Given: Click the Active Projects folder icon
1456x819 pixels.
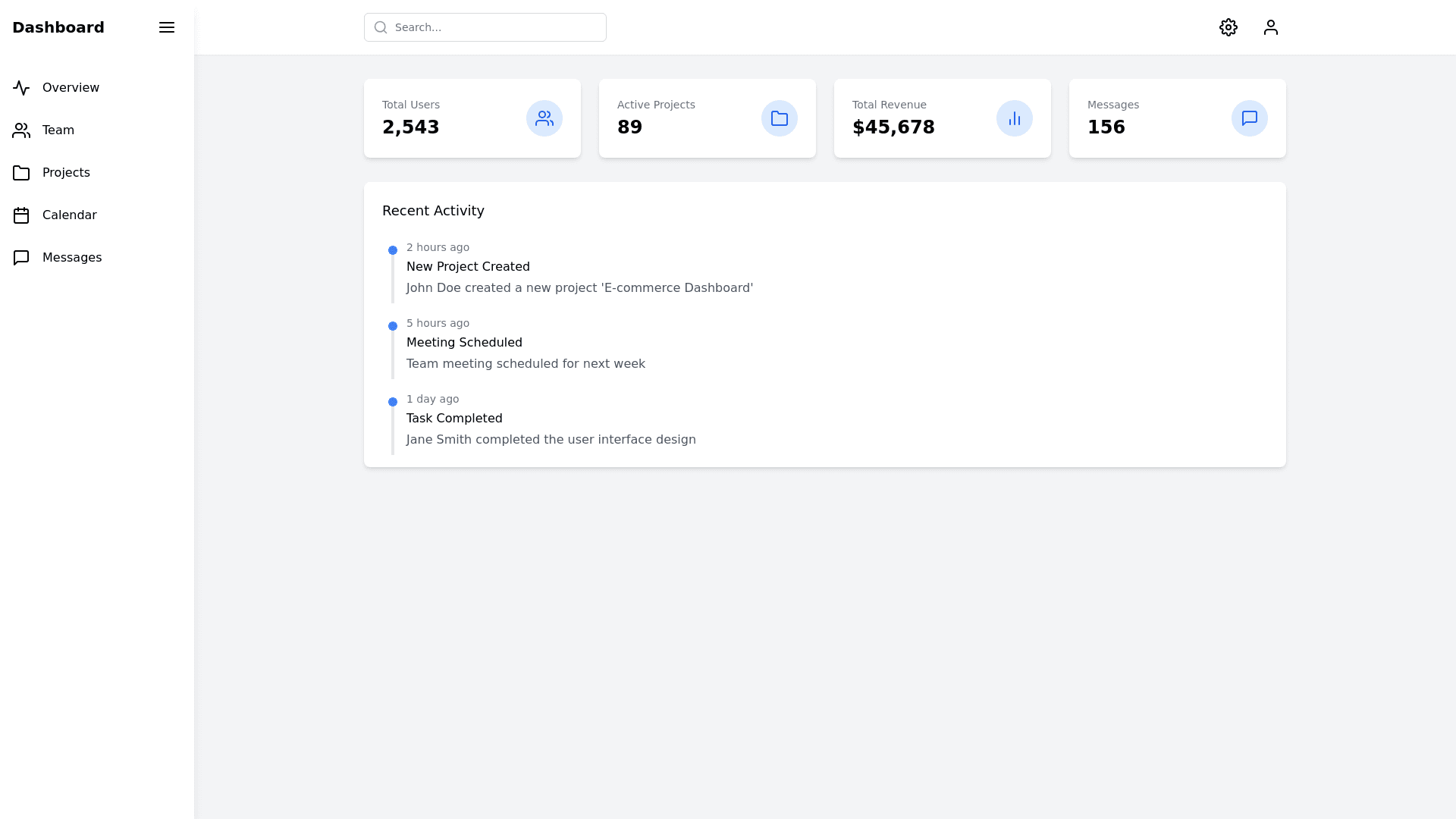Looking at the screenshot, I should pyautogui.click(x=780, y=118).
